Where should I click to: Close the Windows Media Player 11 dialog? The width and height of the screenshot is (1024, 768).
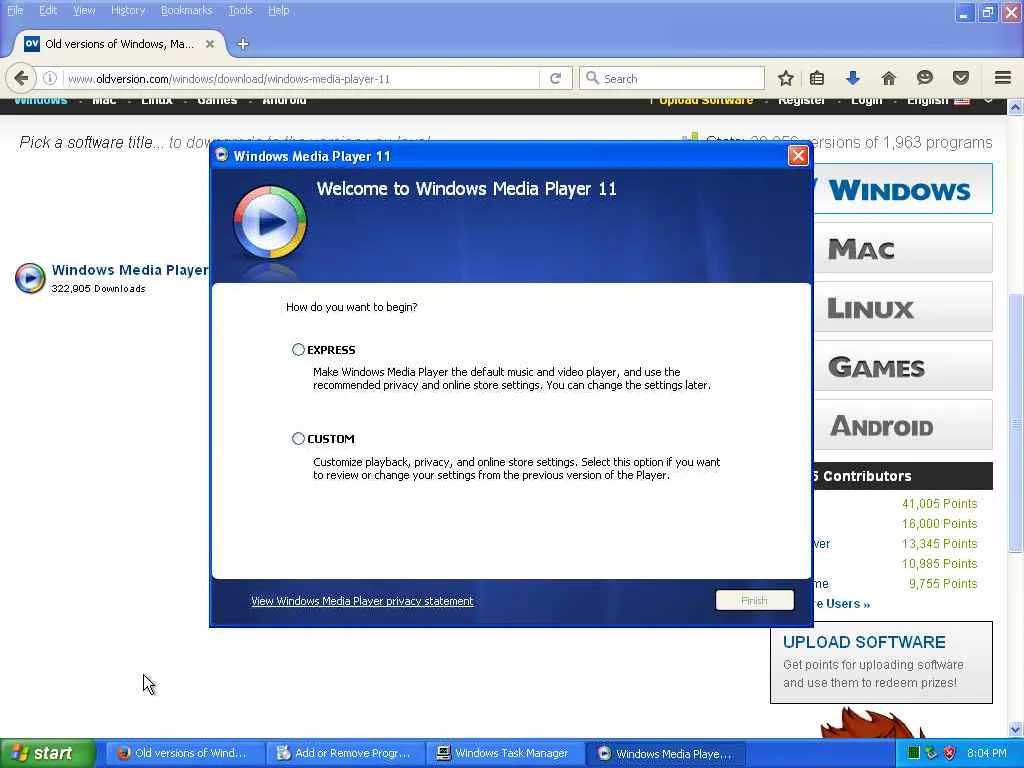(x=798, y=155)
